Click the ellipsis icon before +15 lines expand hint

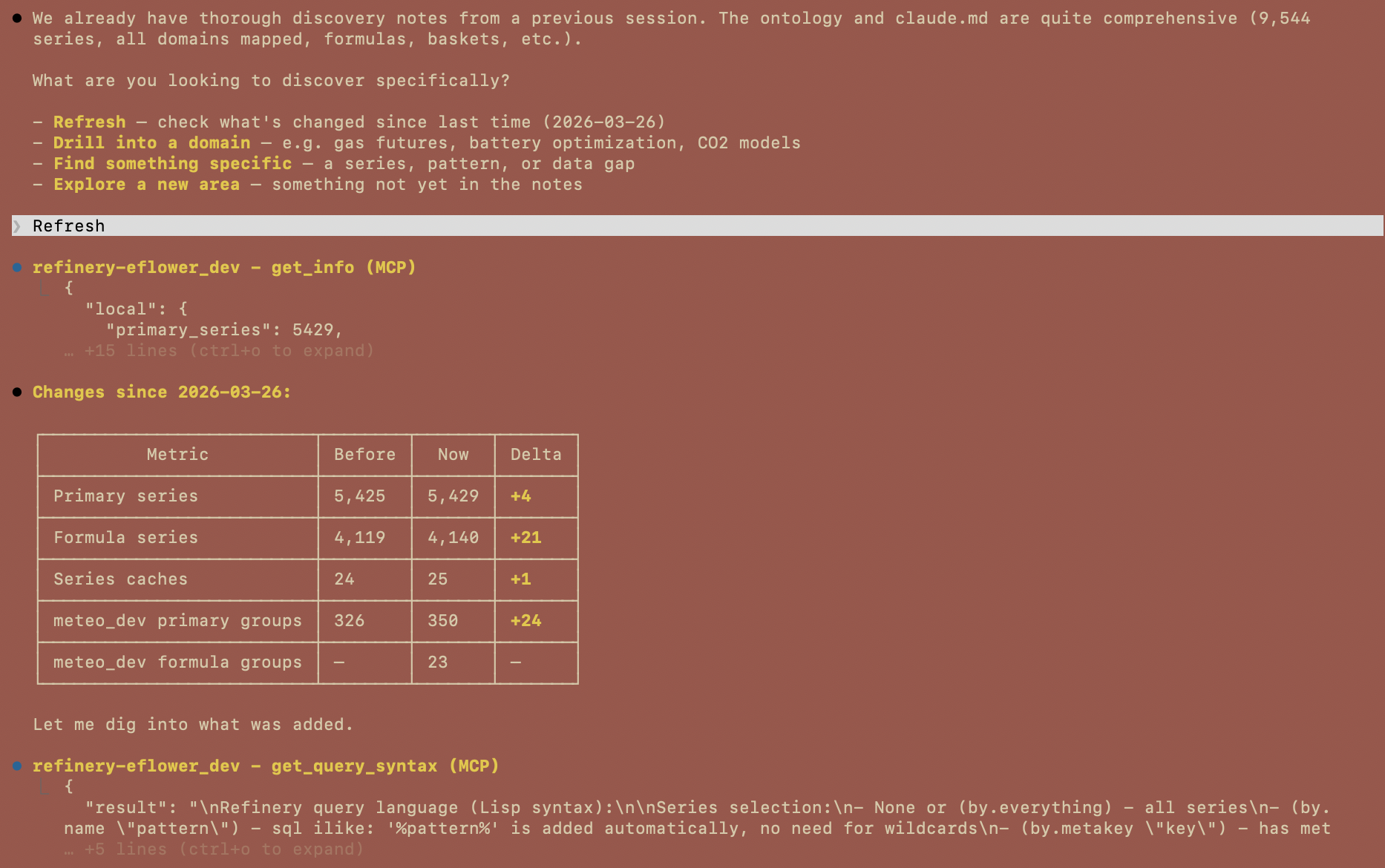pyautogui.click(x=69, y=350)
